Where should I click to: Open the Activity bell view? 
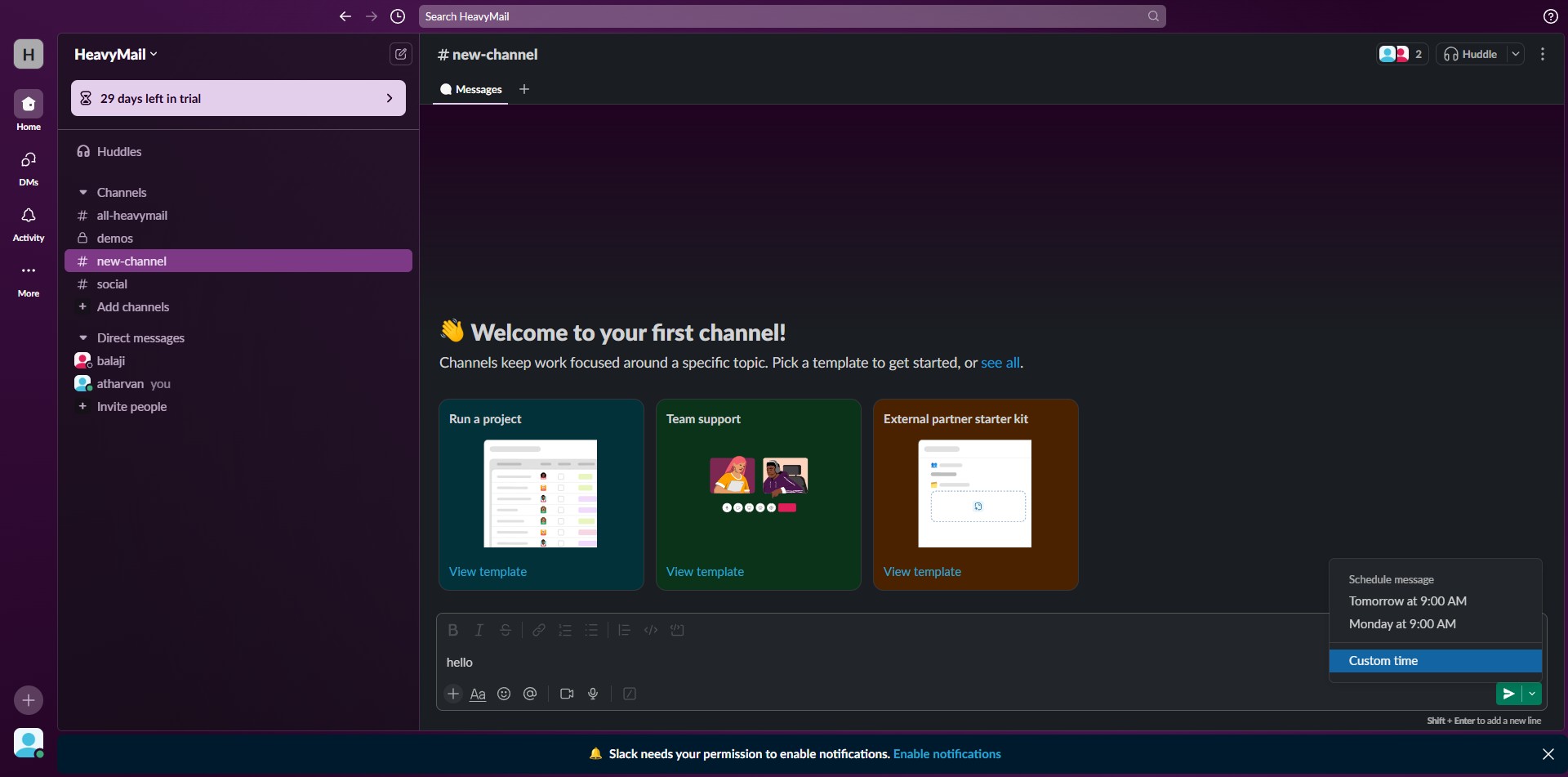coord(29,223)
